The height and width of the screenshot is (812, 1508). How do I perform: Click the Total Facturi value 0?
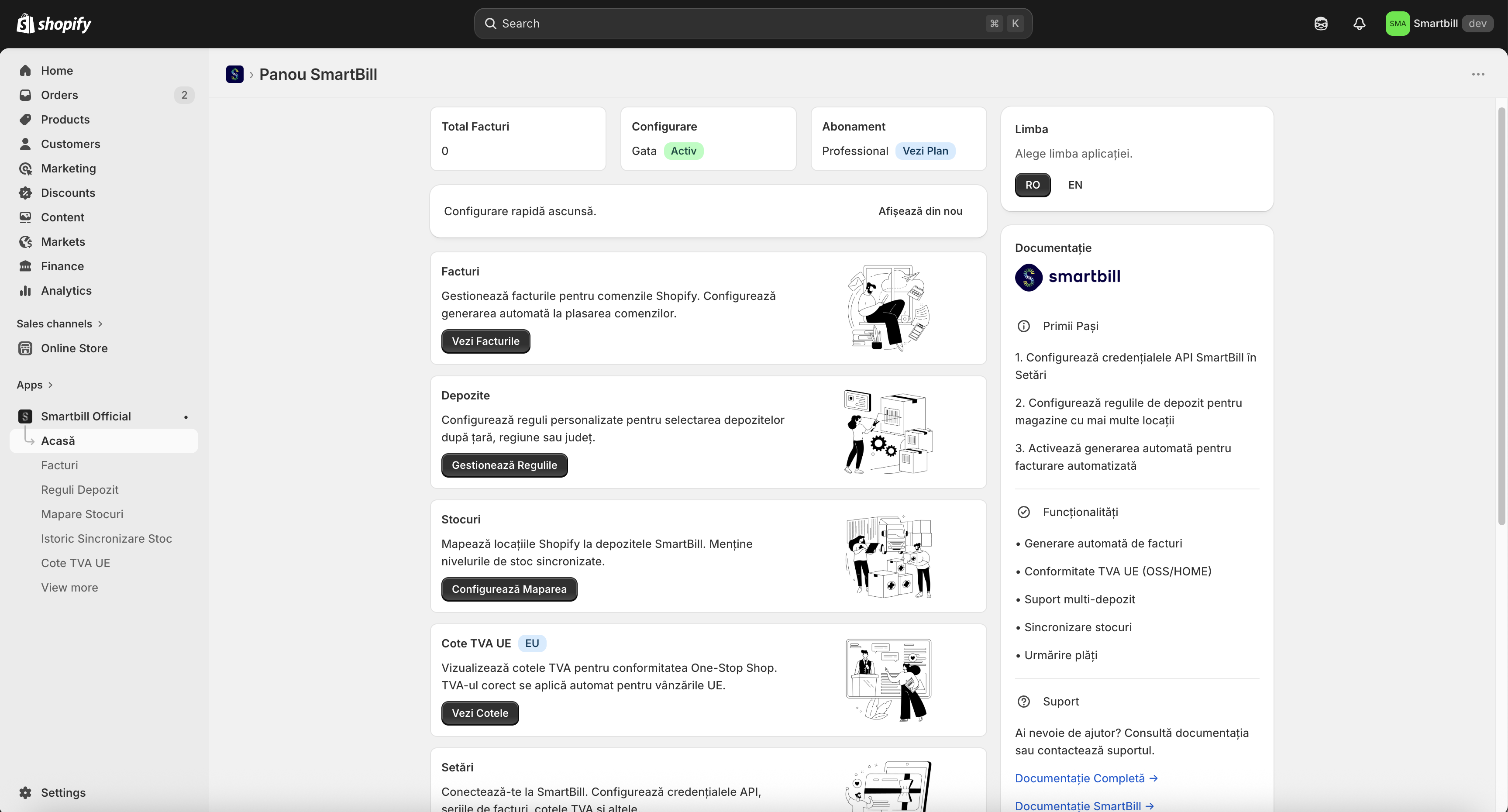coord(445,151)
